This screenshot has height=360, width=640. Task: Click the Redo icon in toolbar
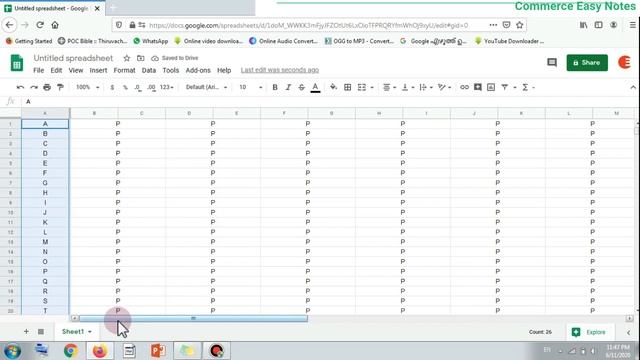[x=34, y=87]
